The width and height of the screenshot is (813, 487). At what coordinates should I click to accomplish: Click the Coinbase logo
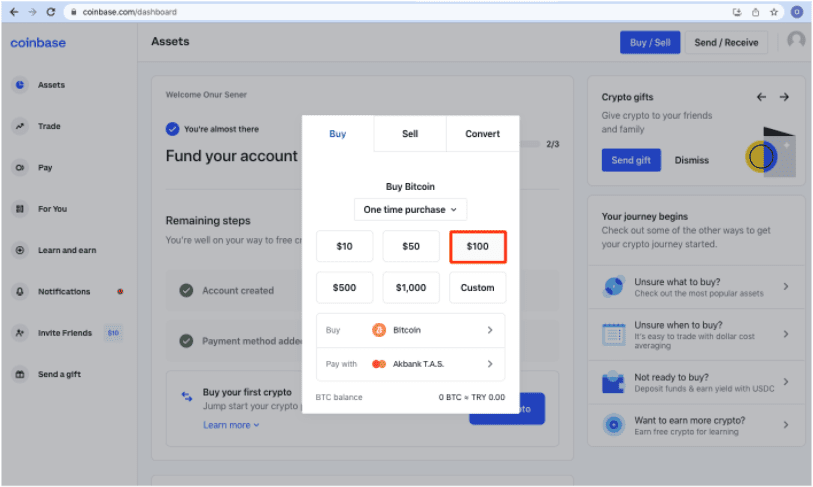[38, 43]
